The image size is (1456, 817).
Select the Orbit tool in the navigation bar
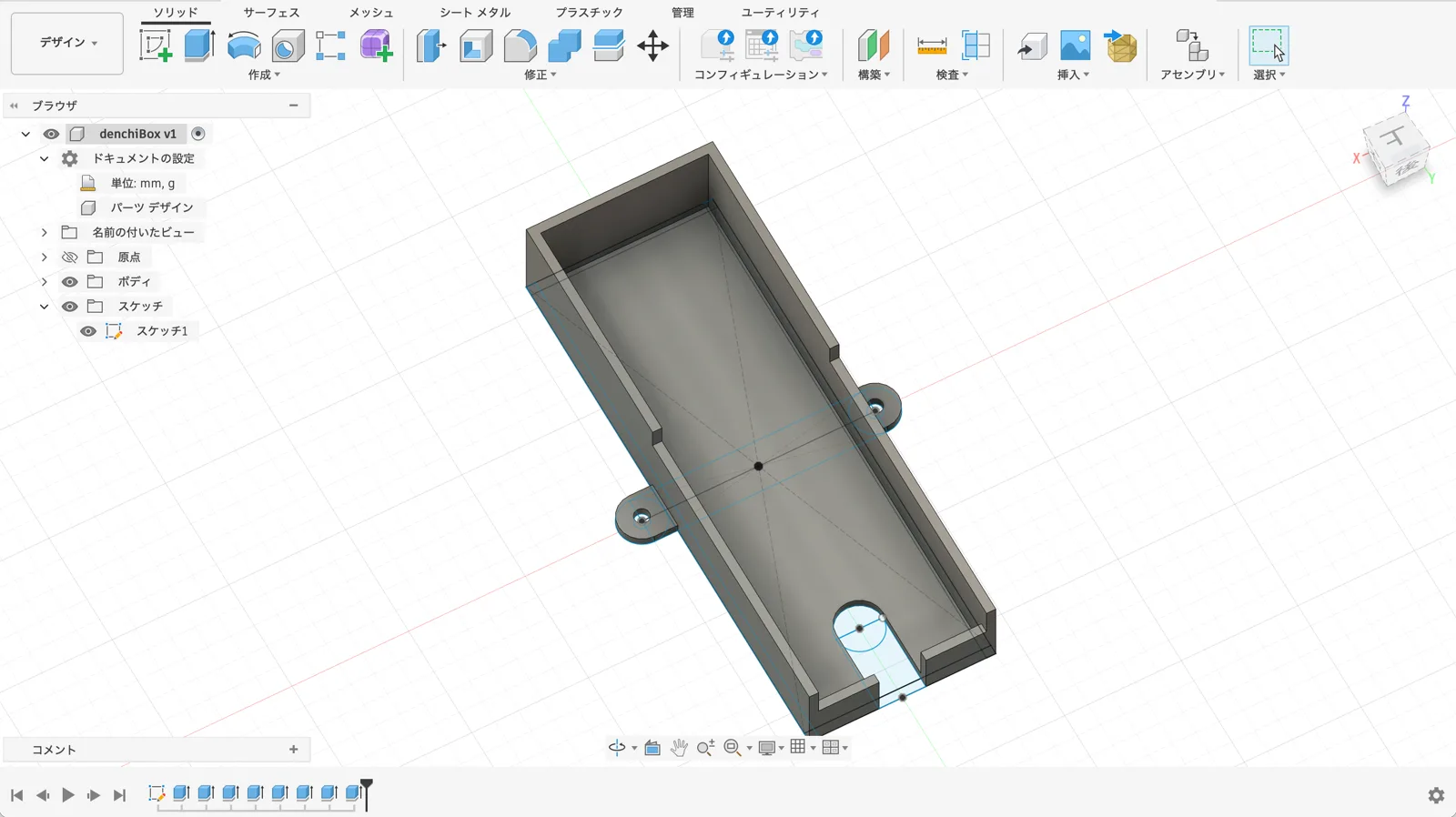(617, 748)
